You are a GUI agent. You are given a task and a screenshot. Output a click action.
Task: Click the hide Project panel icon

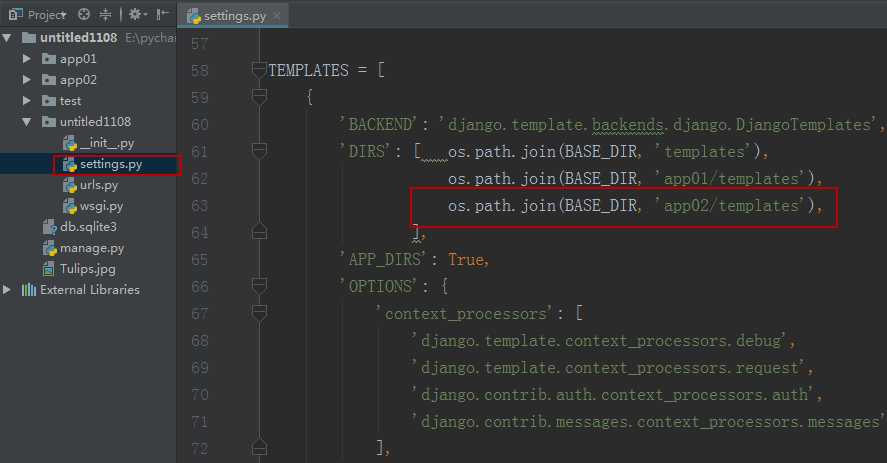pos(162,15)
